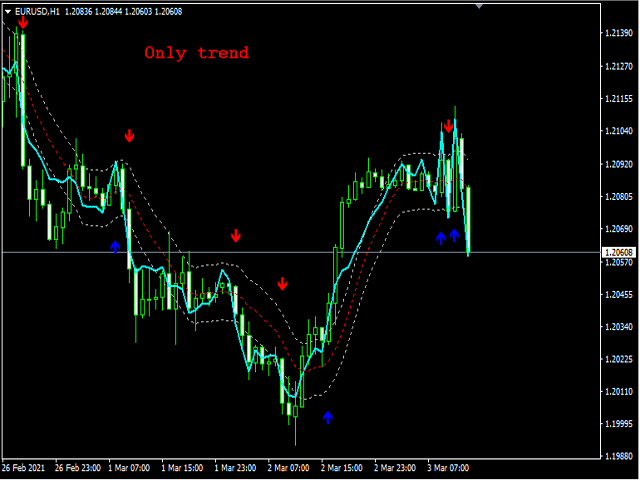Click the 1.21155 price scale label
Image resolution: width=640 pixels, height=480 pixels.
pyautogui.click(x=619, y=99)
